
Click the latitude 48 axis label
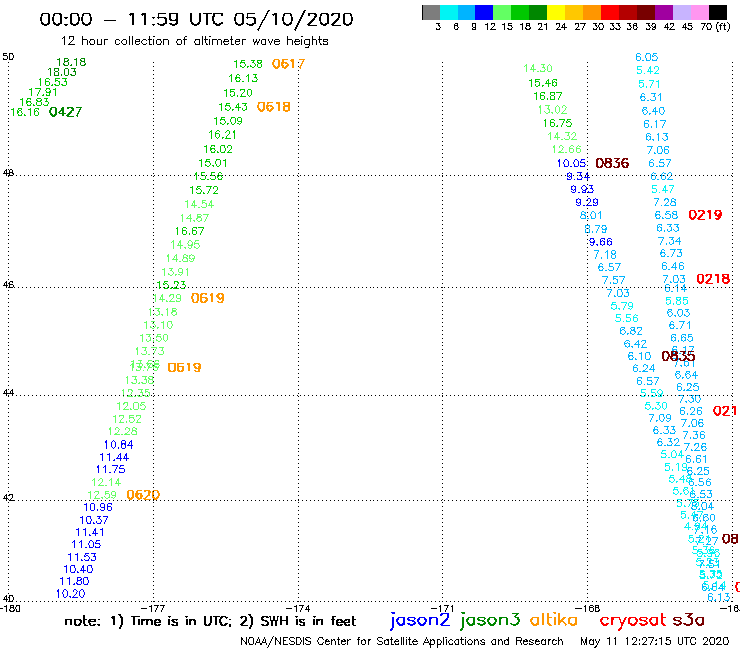[x=8, y=173]
